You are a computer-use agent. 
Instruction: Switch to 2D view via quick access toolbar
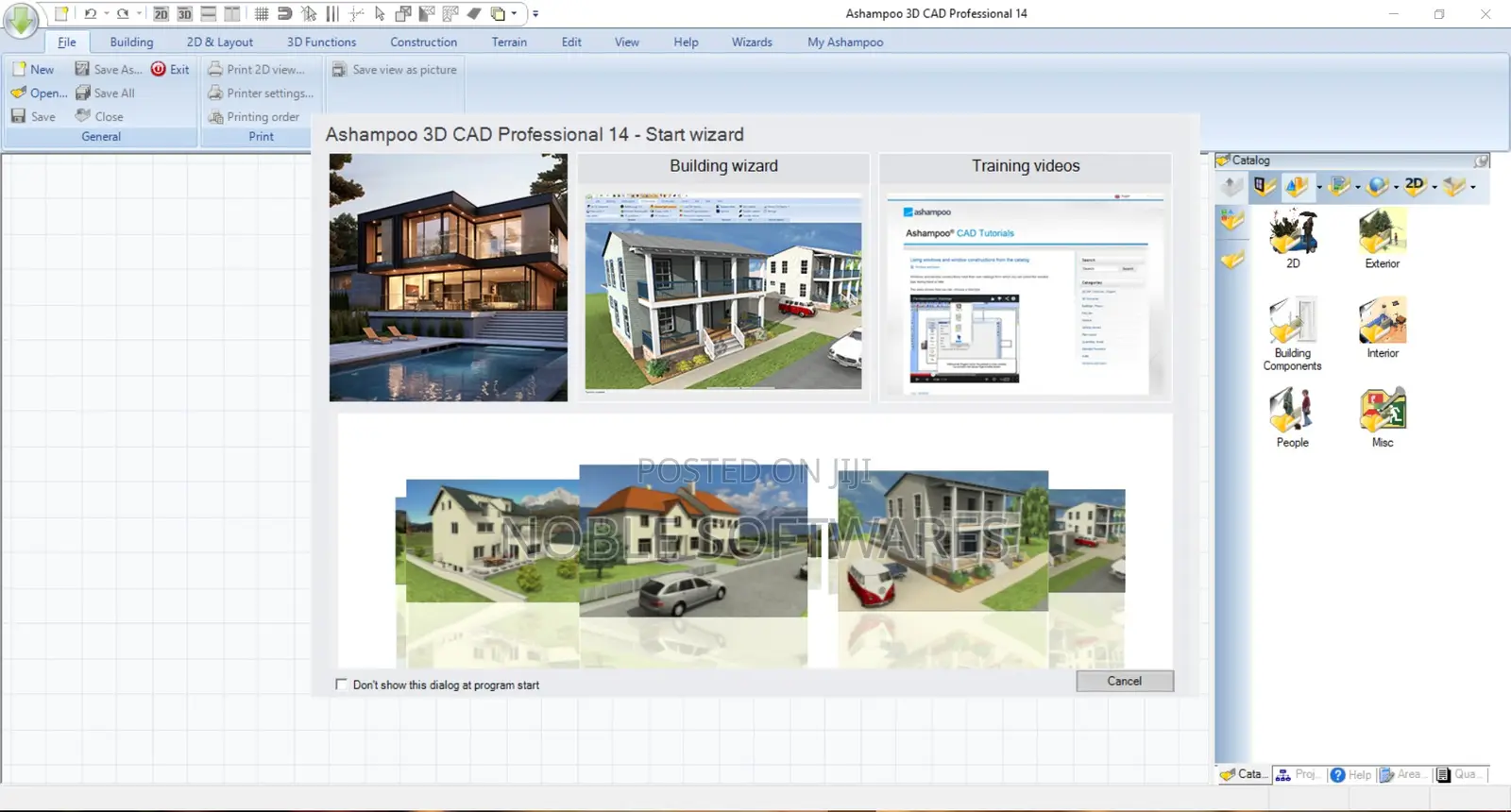(161, 13)
